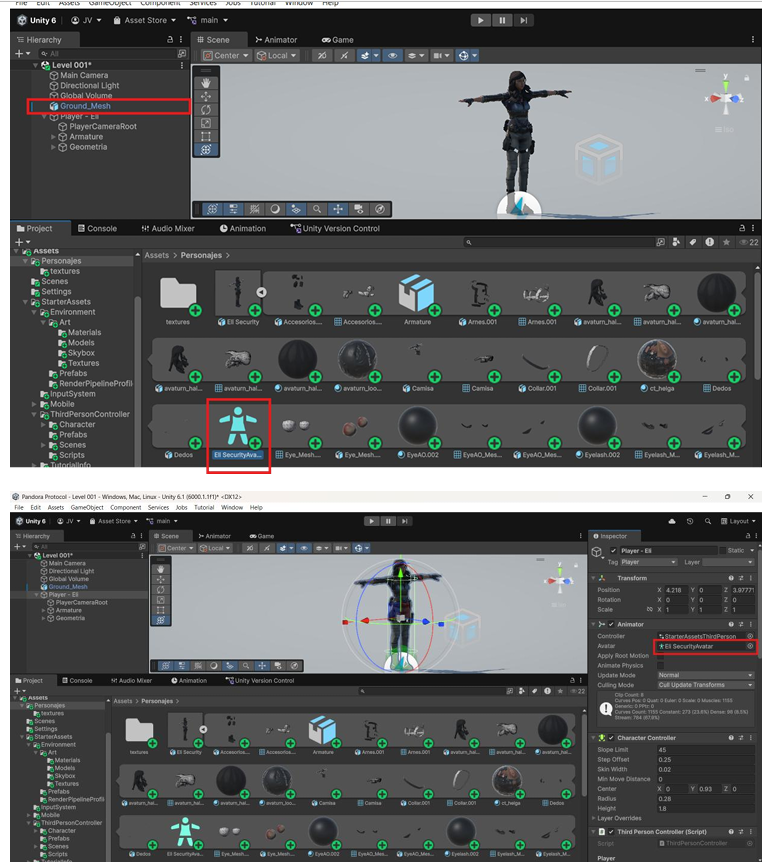Image resolution: width=762 pixels, height=862 pixels.
Task: Select the Rect tool in upper Scene view
Action: pyautogui.click(x=206, y=136)
